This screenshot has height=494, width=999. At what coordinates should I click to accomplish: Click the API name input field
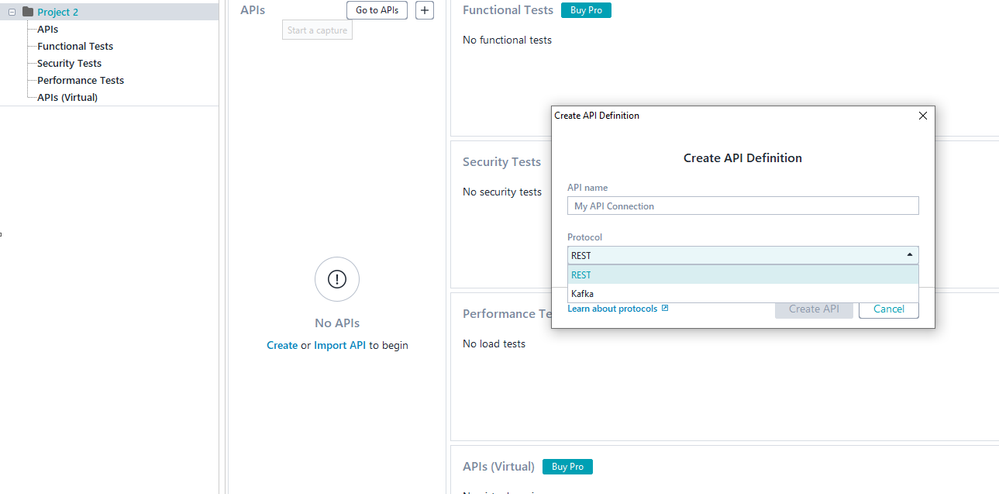click(x=742, y=206)
